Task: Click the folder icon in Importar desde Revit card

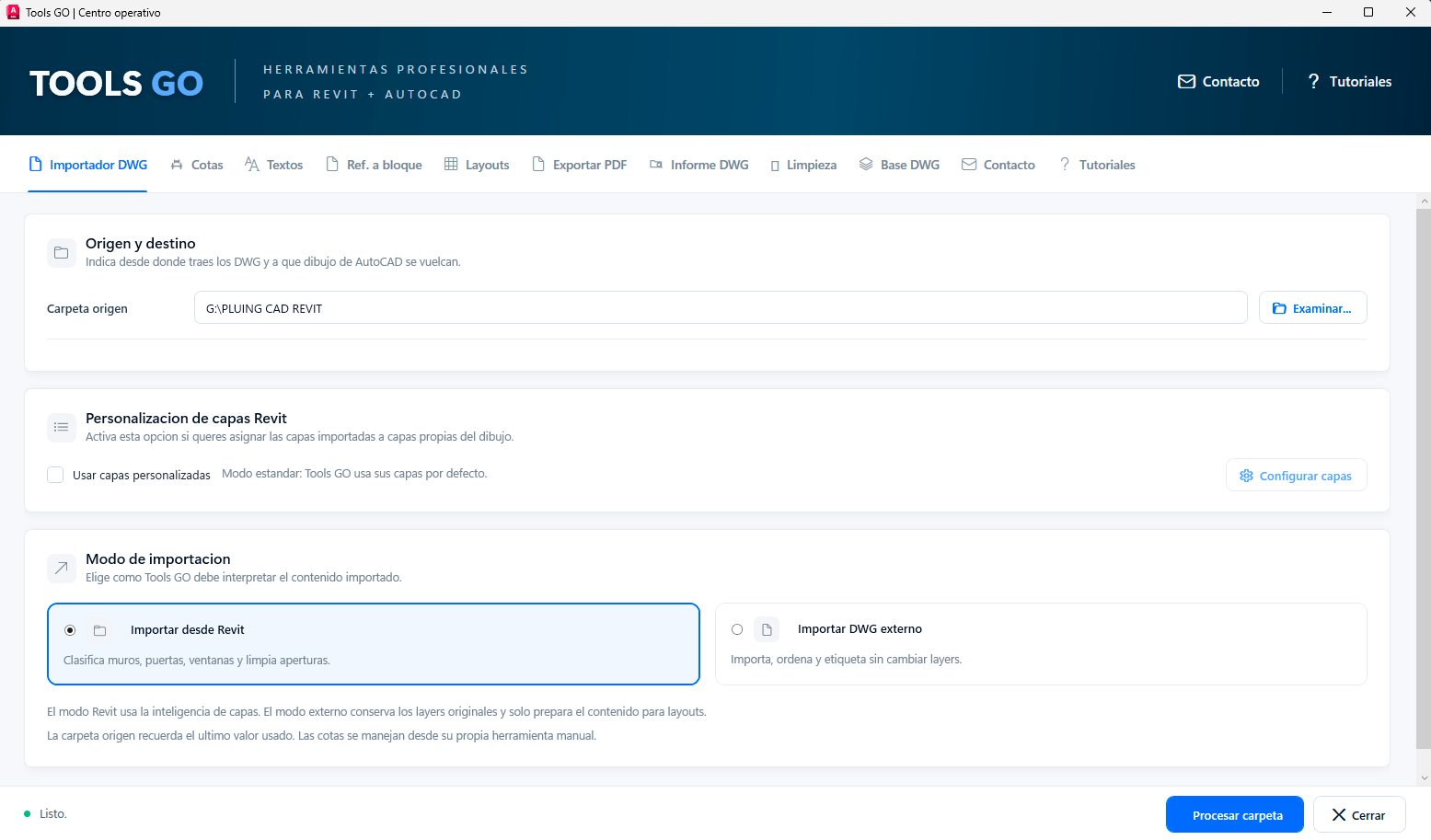Action: (100, 630)
